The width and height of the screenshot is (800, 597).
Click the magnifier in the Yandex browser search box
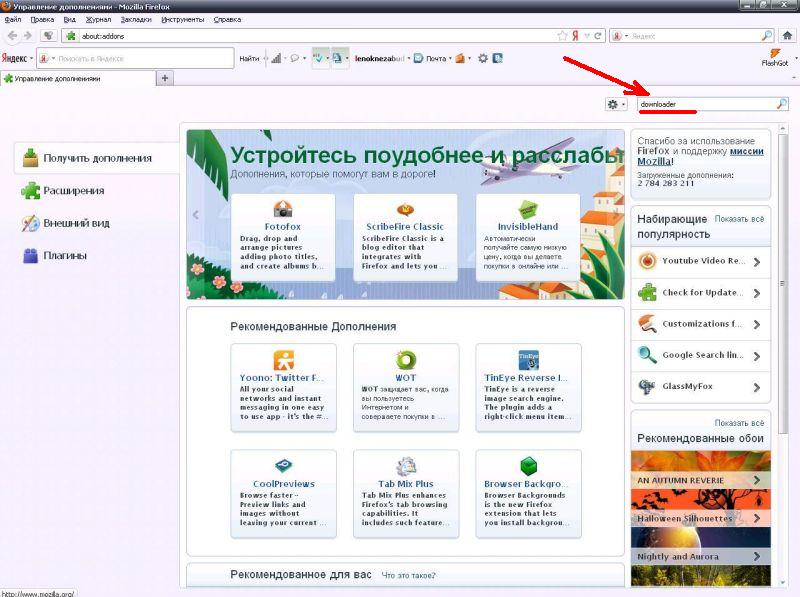[766, 36]
